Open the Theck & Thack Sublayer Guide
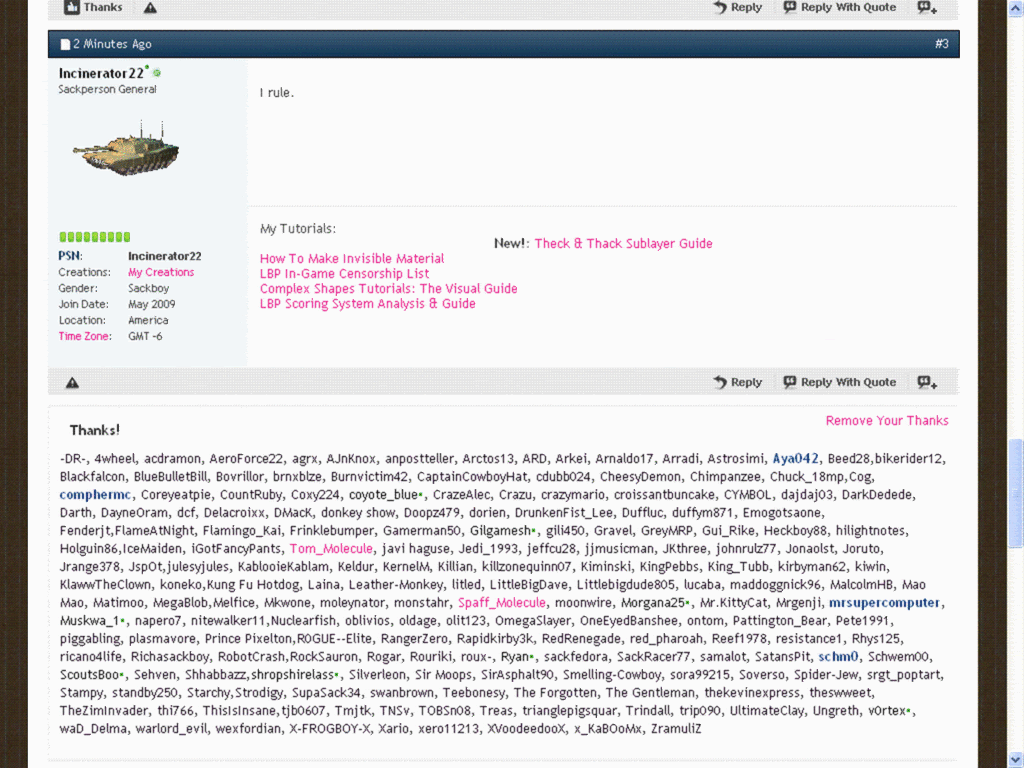1024x768 pixels. point(623,244)
